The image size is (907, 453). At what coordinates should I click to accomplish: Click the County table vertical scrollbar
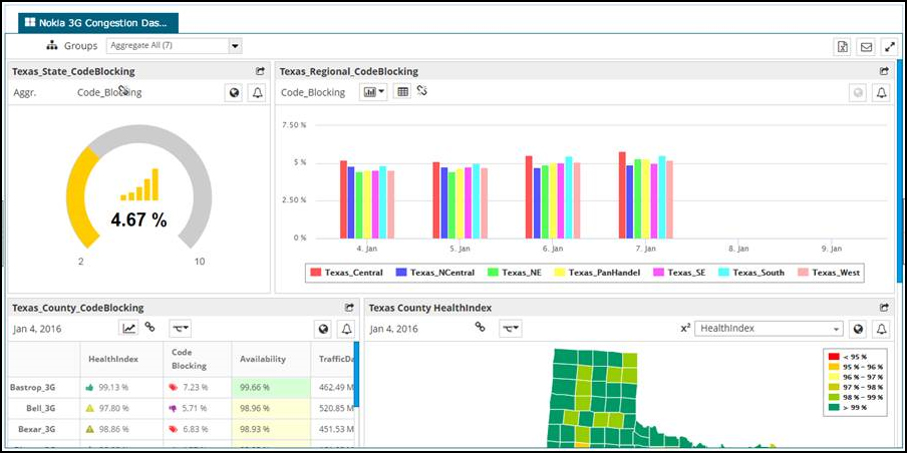tap(356, 373)
